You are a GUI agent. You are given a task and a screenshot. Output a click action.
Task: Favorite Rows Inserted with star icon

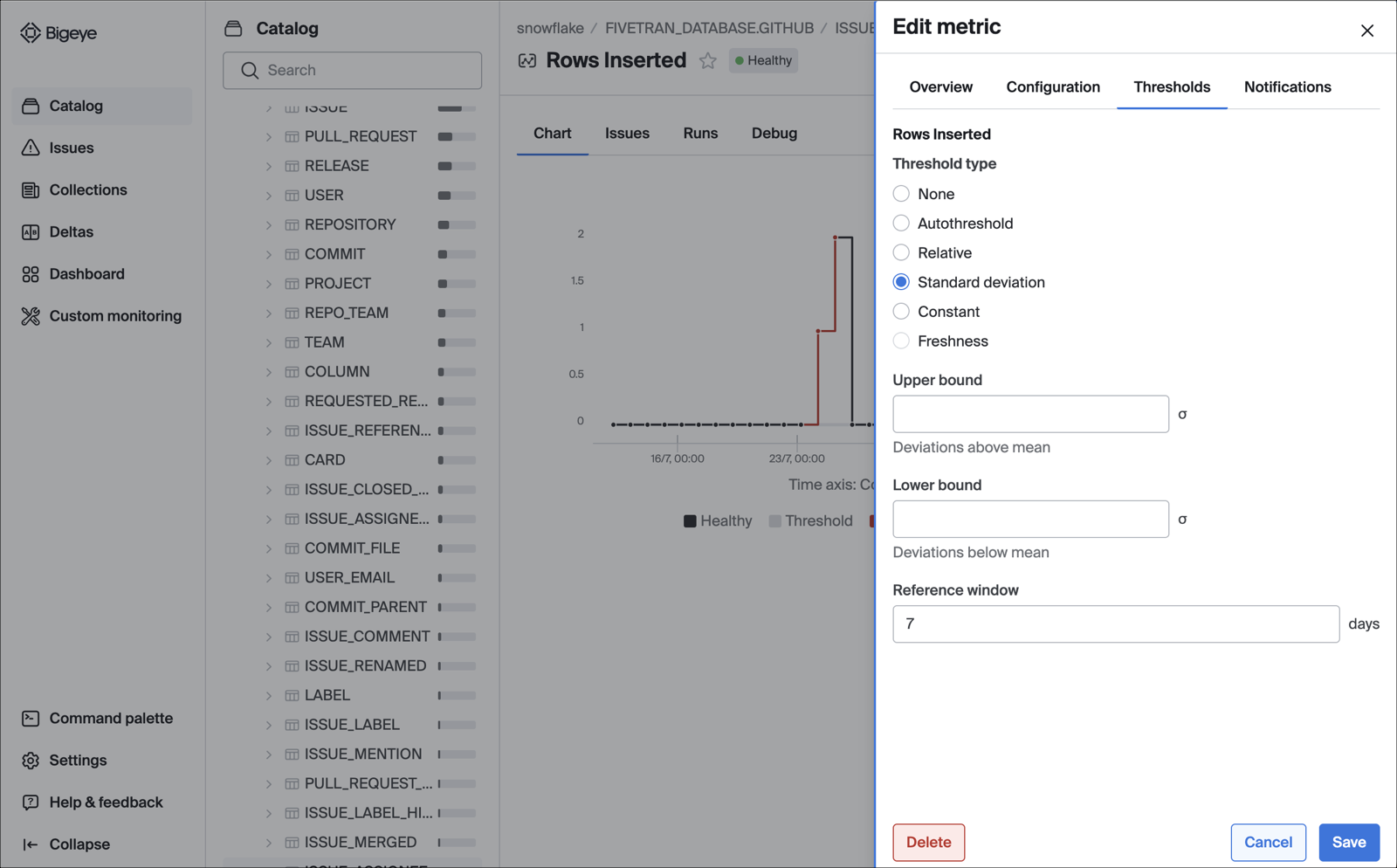click(708, 60)
